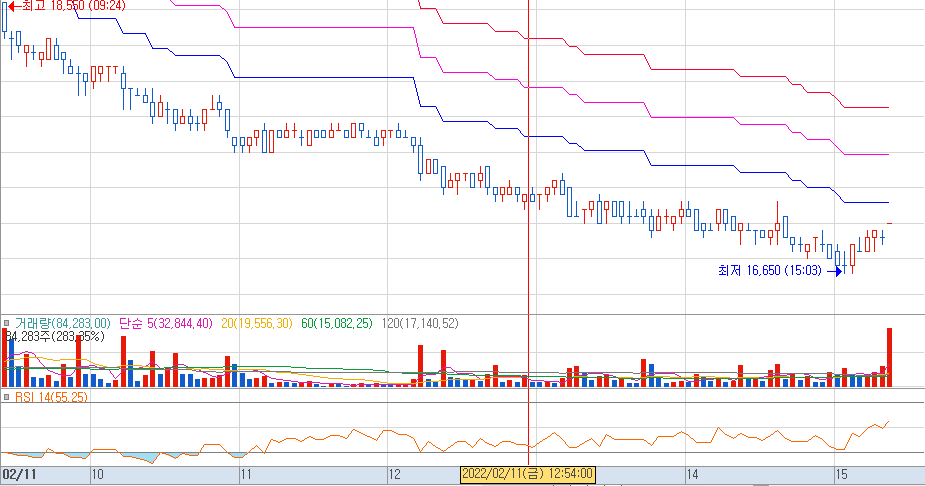
Task: Click the 12 hour mark on time axis
Action: pos(394,474)
